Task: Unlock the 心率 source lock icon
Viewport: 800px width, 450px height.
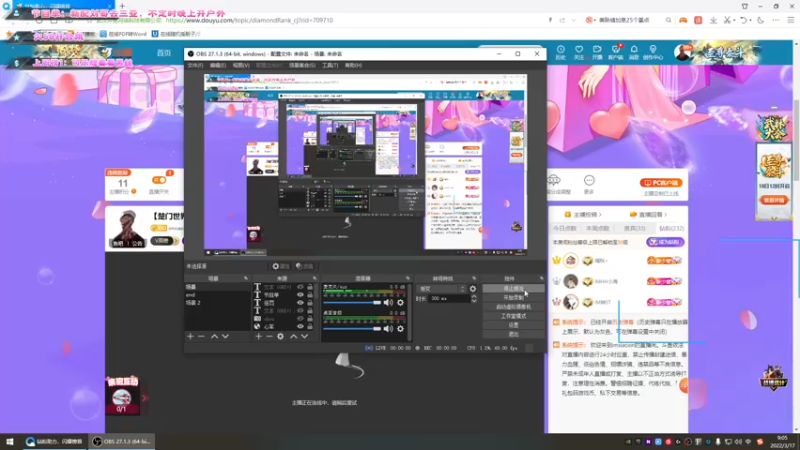Action: pos(310,327)
